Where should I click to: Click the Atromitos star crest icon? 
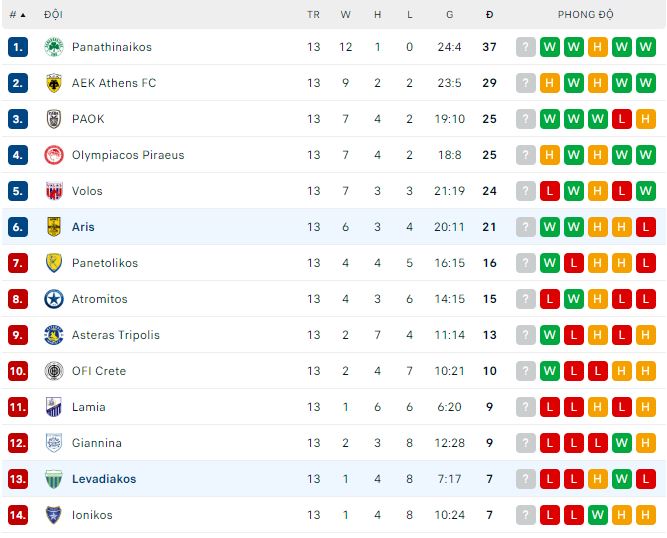(54, 299)
